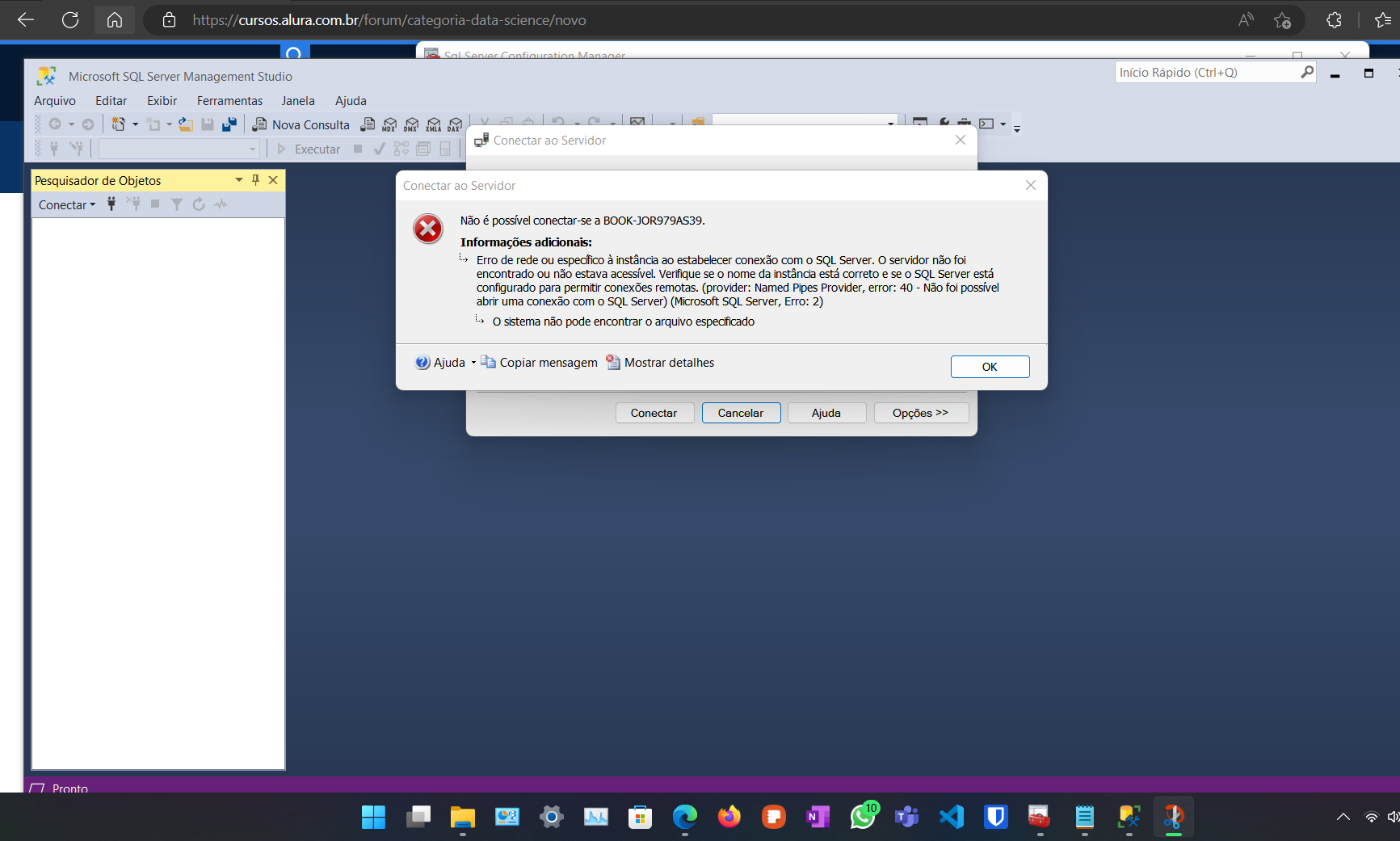Click the filter funnel icon in Object Explorer

coord(177,204)
